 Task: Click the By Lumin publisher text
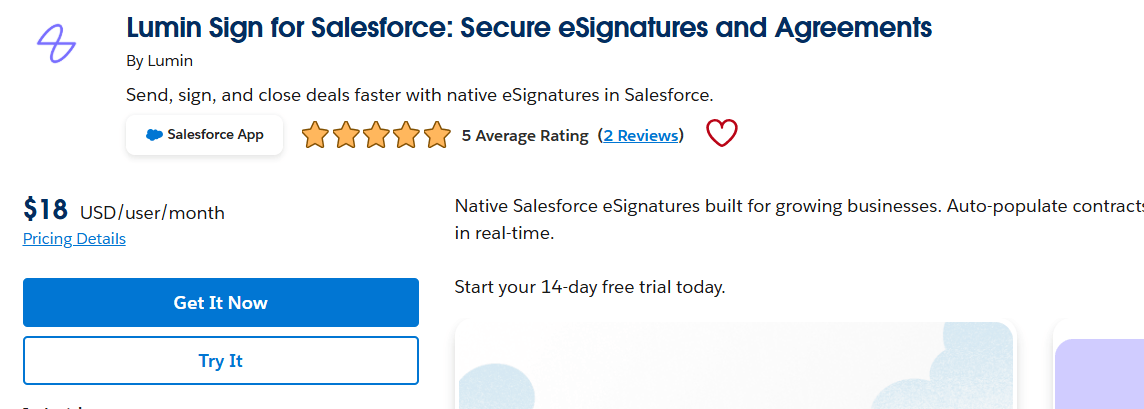click(x=159, y=61)
